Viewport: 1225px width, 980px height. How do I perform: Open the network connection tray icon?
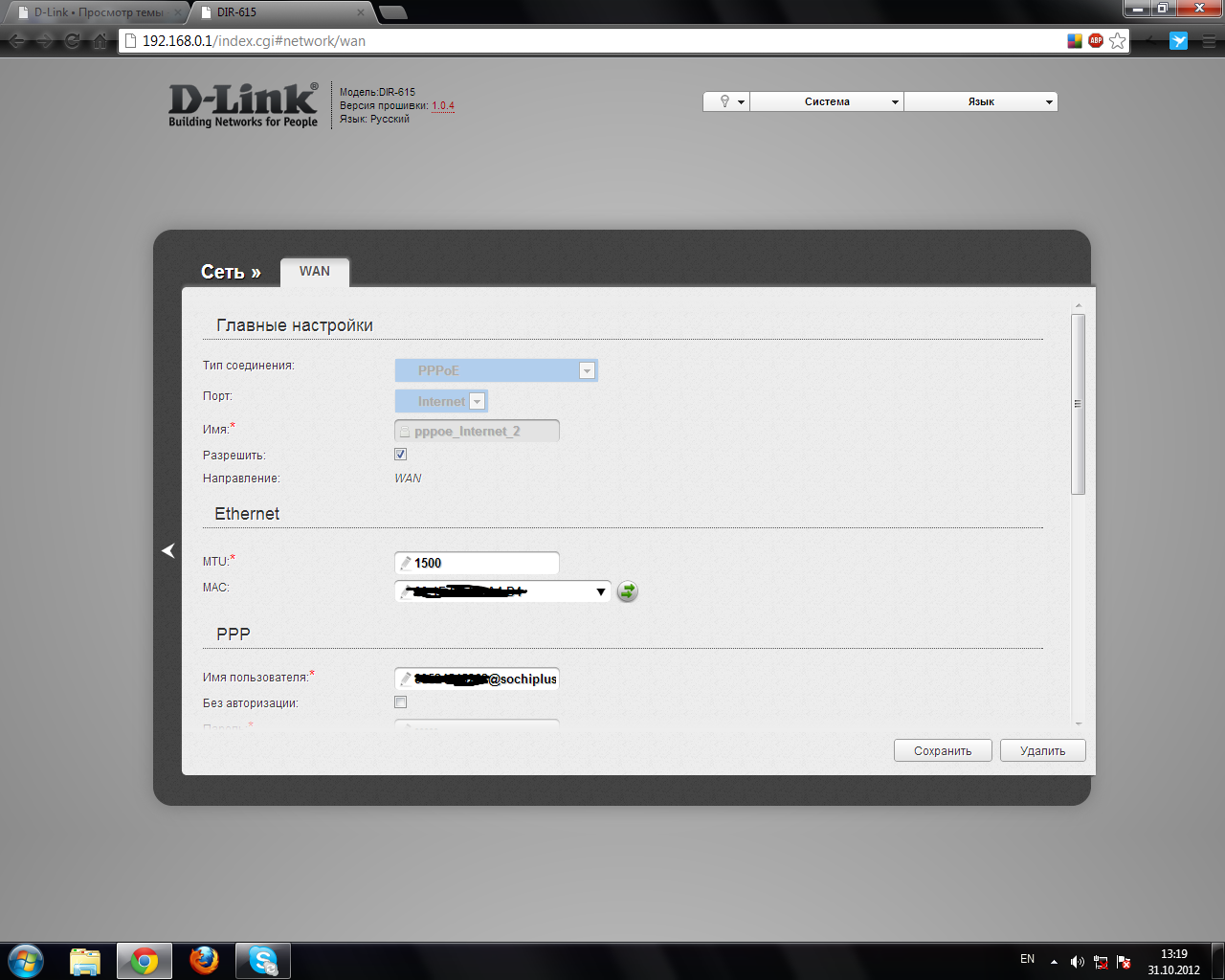coord(1101,961)
